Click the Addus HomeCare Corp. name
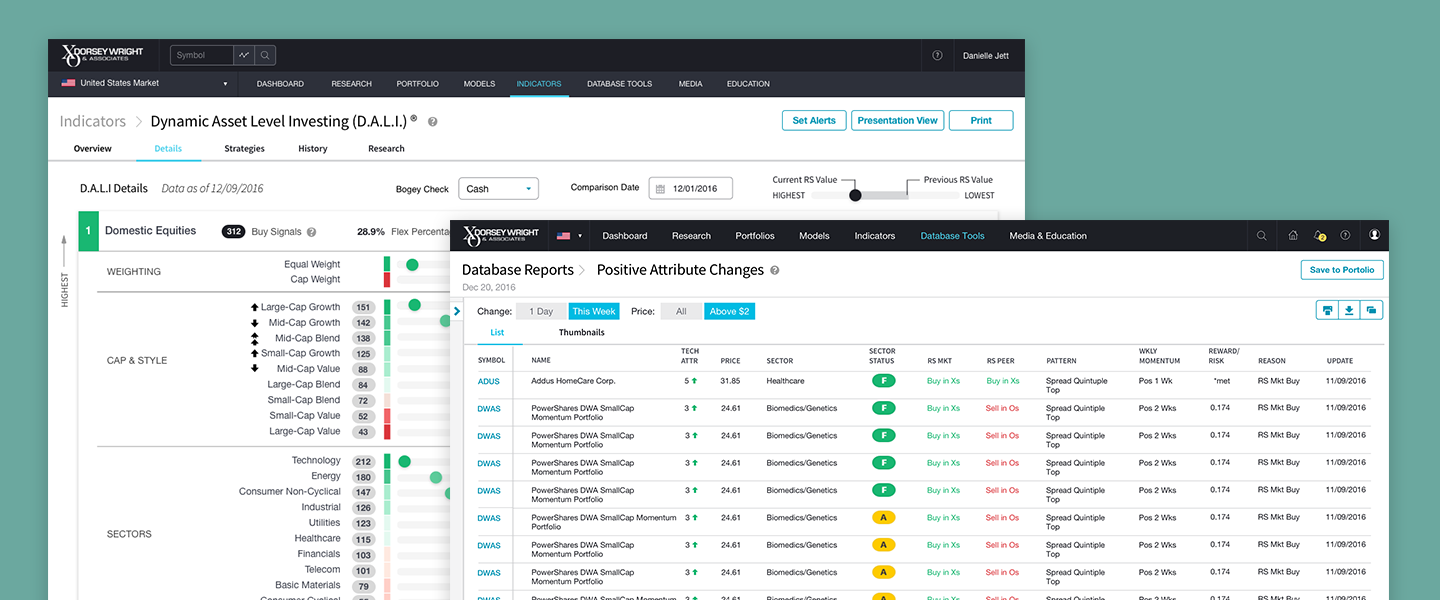Screen dimensions: 1440x600 pos(573,381)
